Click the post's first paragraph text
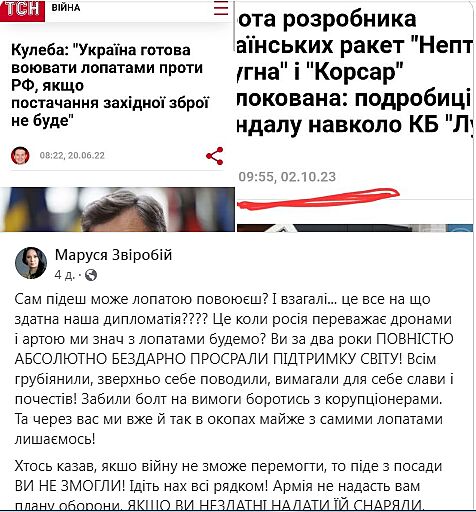Screen dimensions: 476x512 234,369
